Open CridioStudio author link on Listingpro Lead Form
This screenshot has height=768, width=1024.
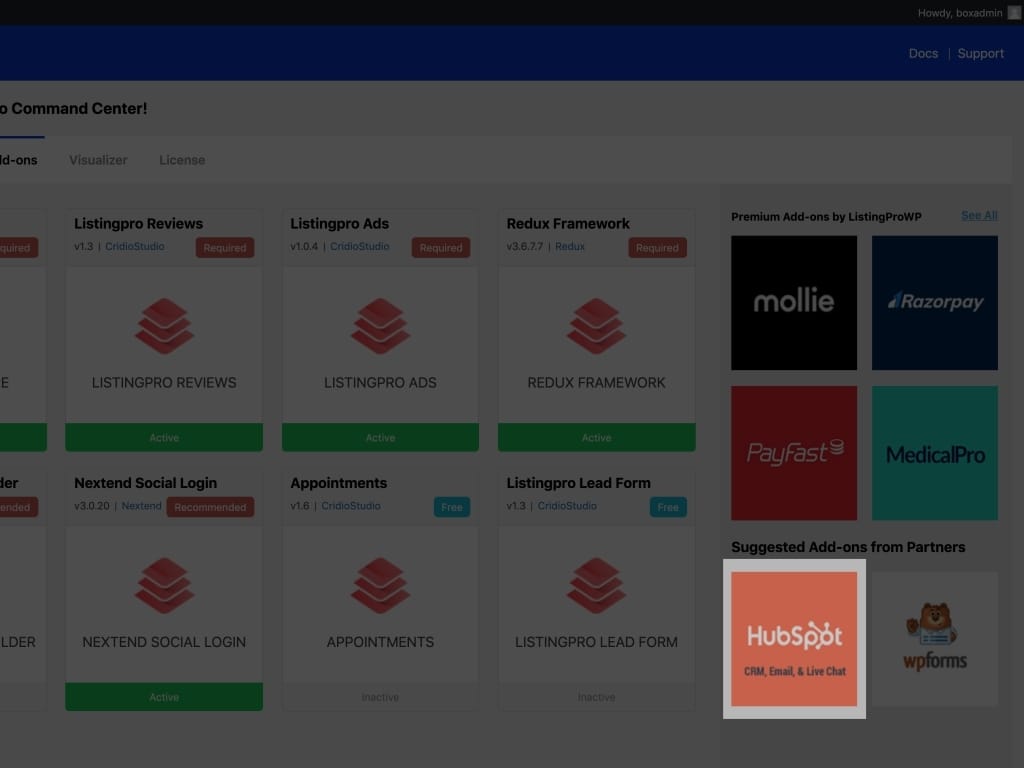click(567, 505)
